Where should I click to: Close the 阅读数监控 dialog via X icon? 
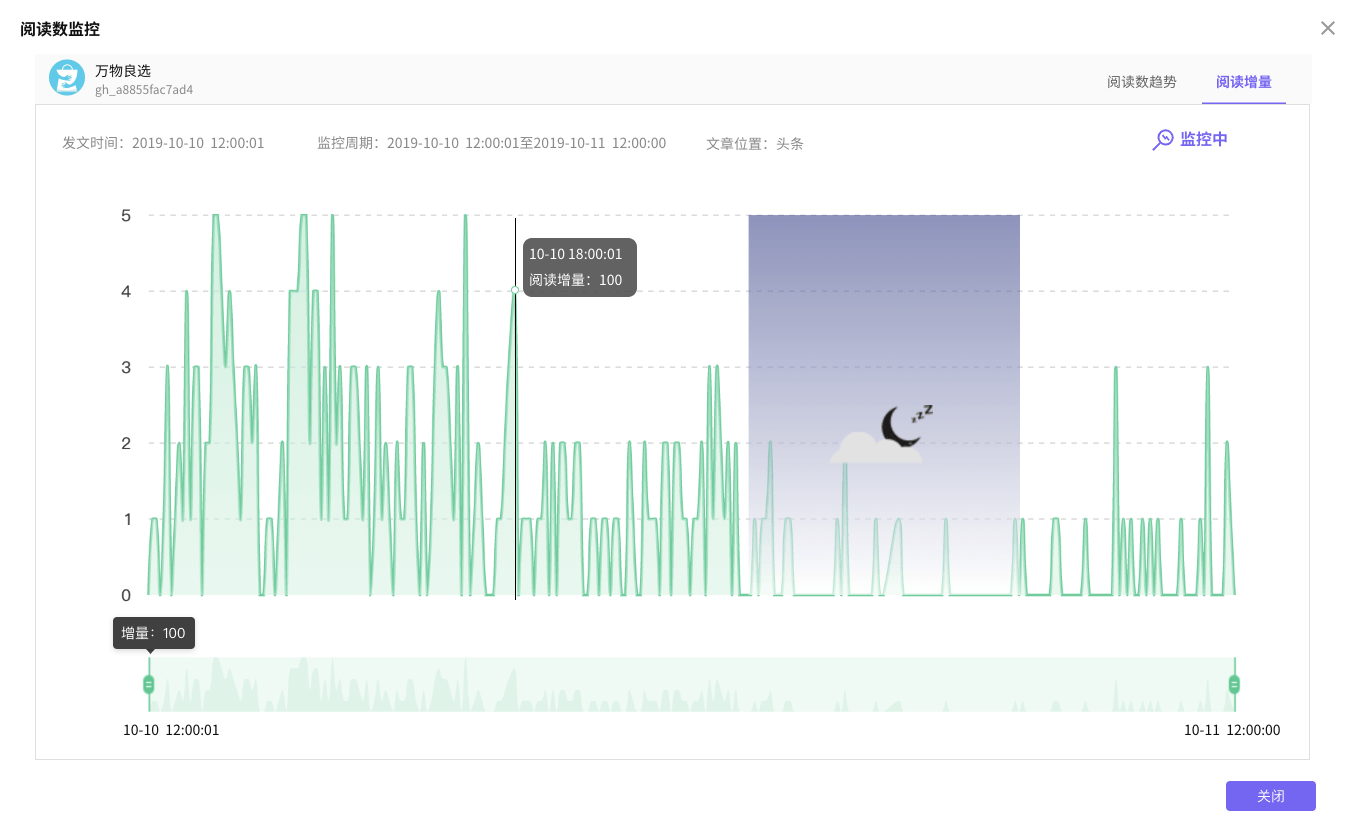click(x=1327, y=28)
